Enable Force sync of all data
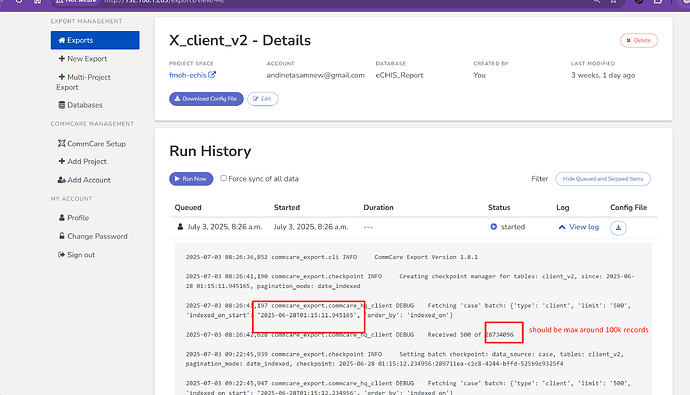Screen dimensions: 690x395 224,178
